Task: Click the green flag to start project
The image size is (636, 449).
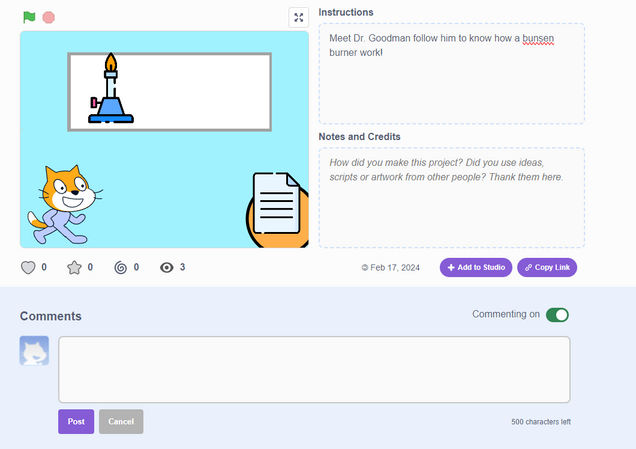Action: click(29, 17)
